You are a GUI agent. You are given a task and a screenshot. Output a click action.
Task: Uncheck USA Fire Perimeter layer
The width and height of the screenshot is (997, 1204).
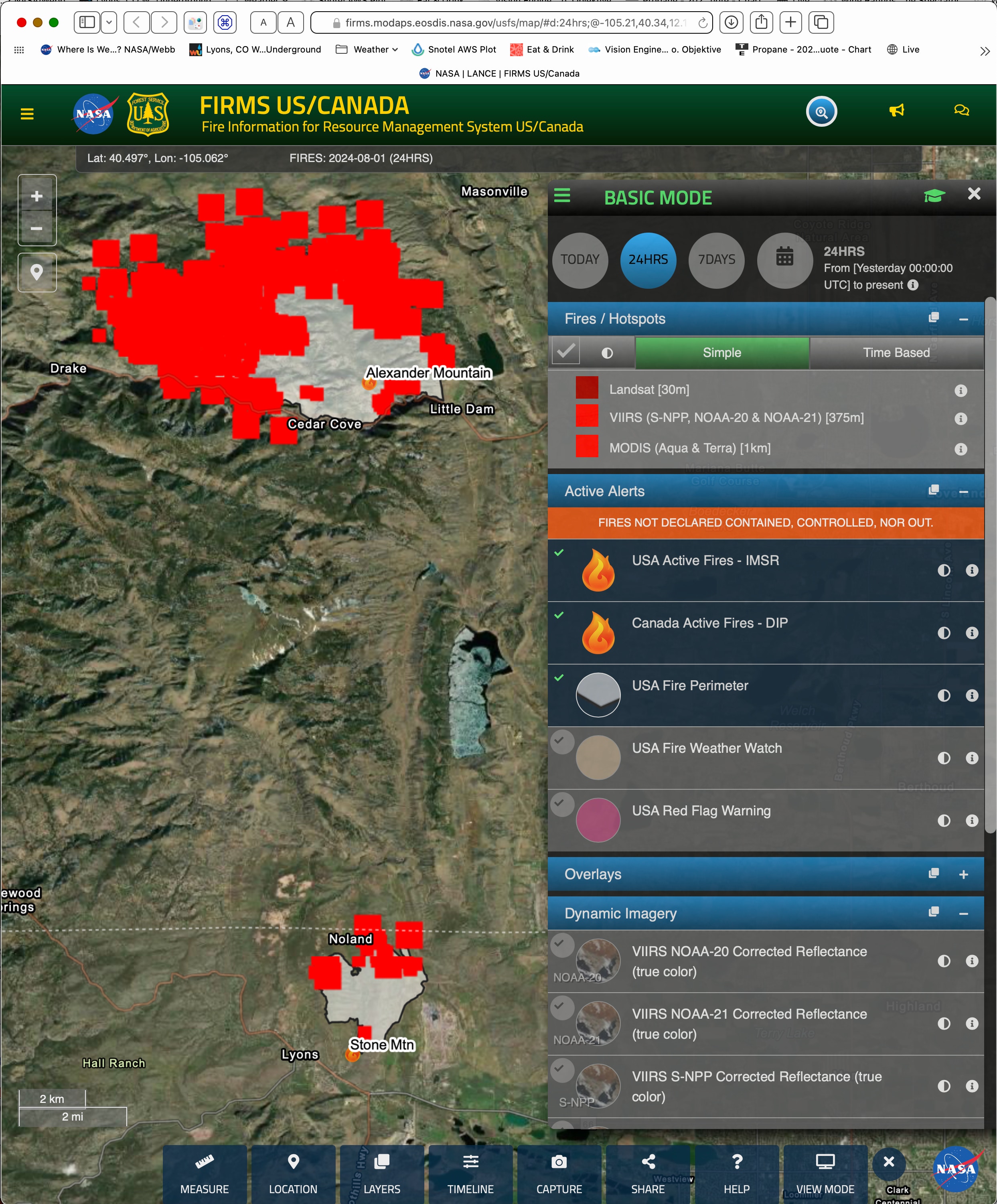[559, 678]
